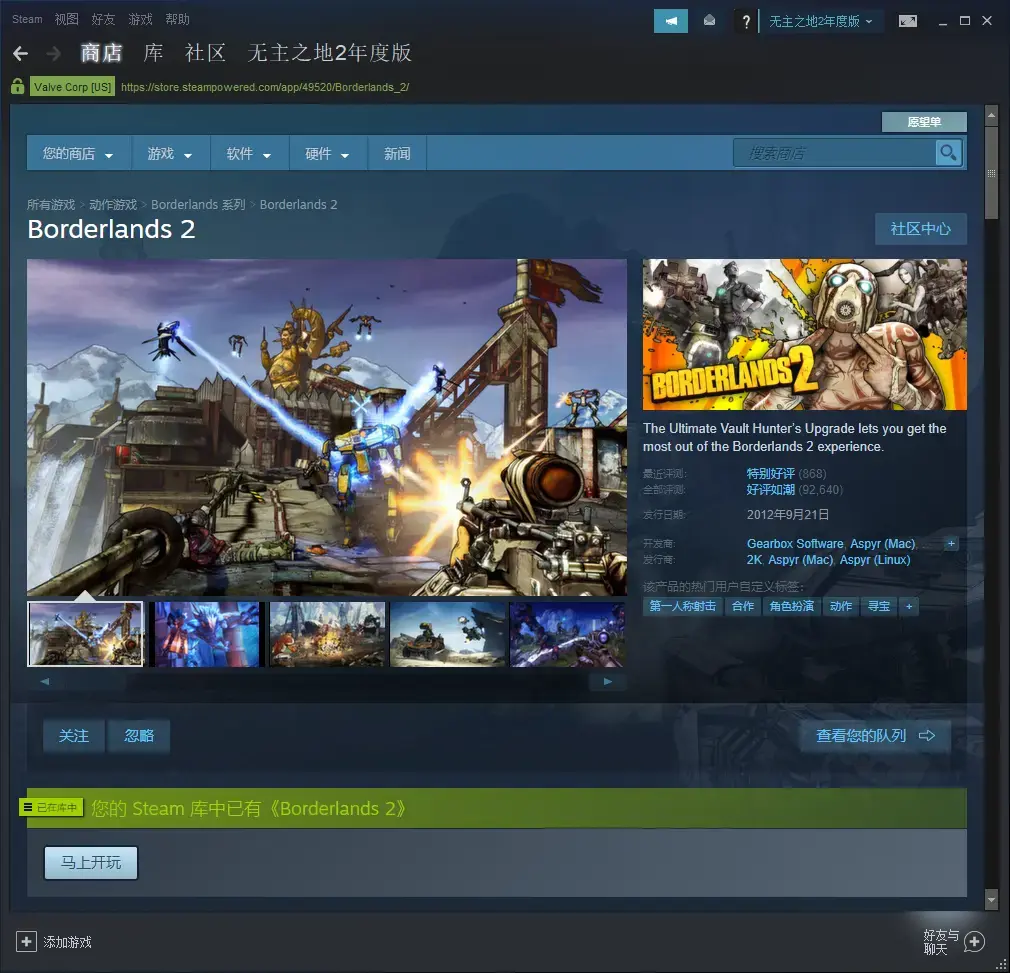This screenshot has width=1010, height=973.
Task: Open the Steam menu
Action: point(27,19)
